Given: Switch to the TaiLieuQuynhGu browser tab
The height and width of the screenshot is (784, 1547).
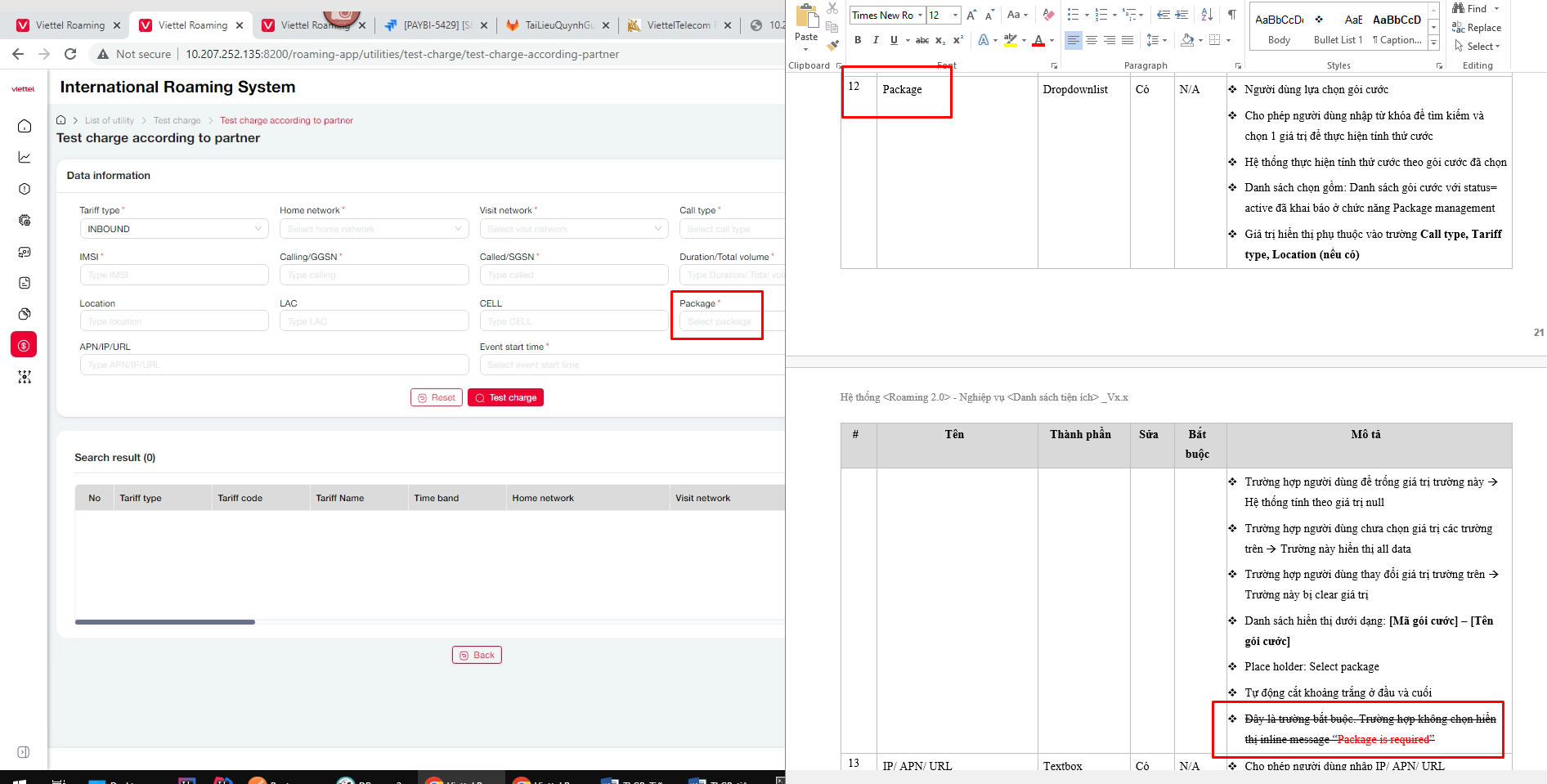Looking at the screenshot, I should pyautogui.click(x=558, y=25).
